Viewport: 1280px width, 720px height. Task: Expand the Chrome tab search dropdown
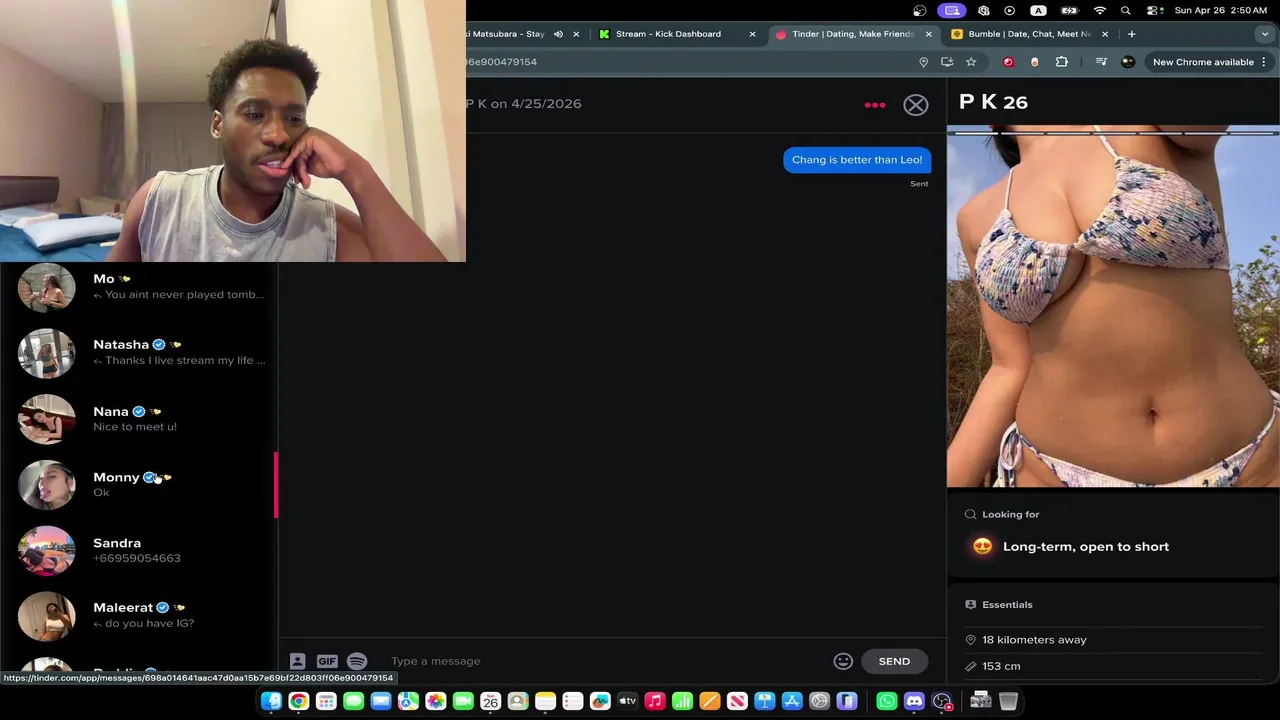[x=1264, y=34]
